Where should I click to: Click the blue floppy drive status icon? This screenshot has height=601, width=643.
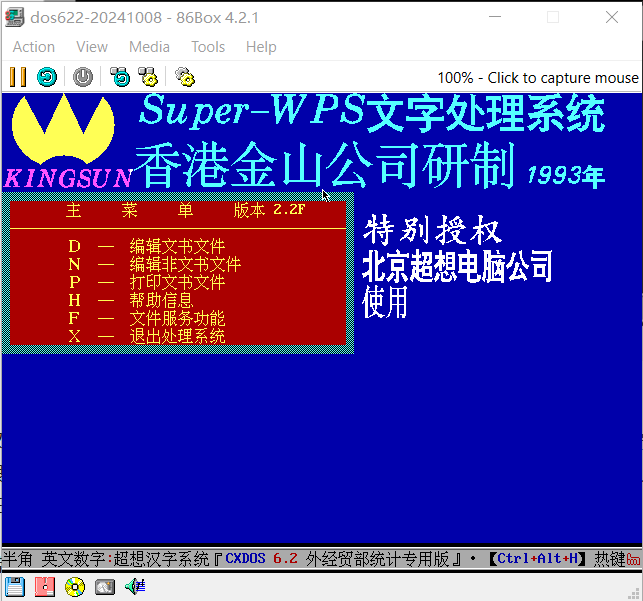[x=15, y=586]
